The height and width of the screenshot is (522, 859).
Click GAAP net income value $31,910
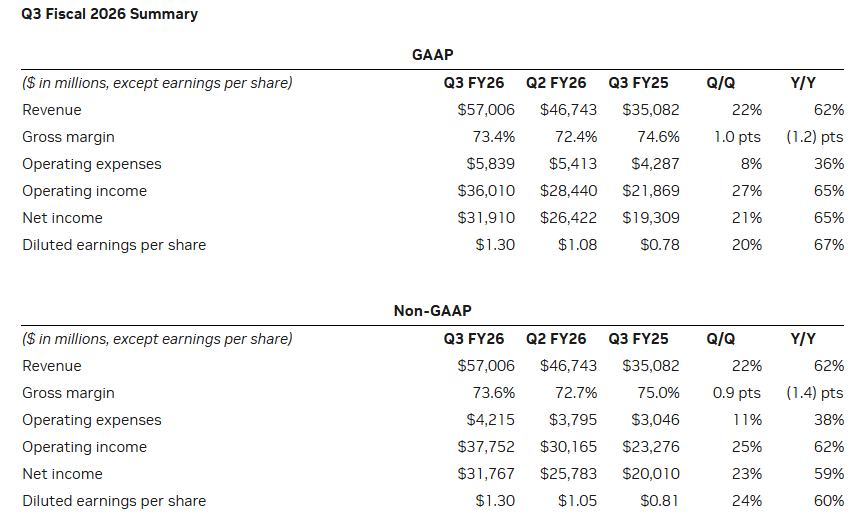(486, 218)
